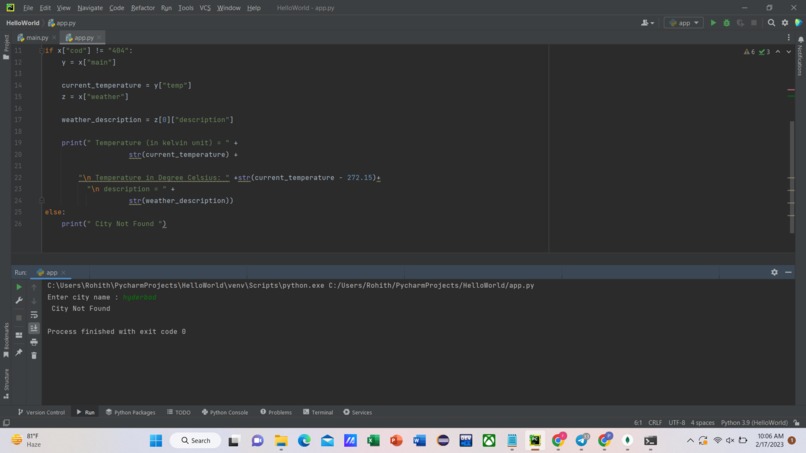Open the JetBrains Toolbox colorful icon
This screenshot has height=453, width=806.
798,23
